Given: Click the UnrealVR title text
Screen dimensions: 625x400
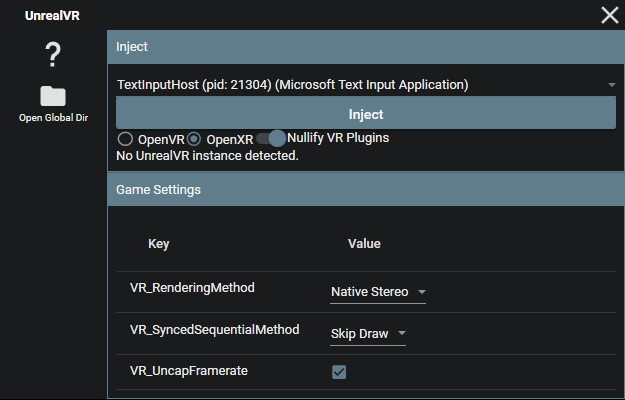Looking at the screenshot, I should click(52, 16).
